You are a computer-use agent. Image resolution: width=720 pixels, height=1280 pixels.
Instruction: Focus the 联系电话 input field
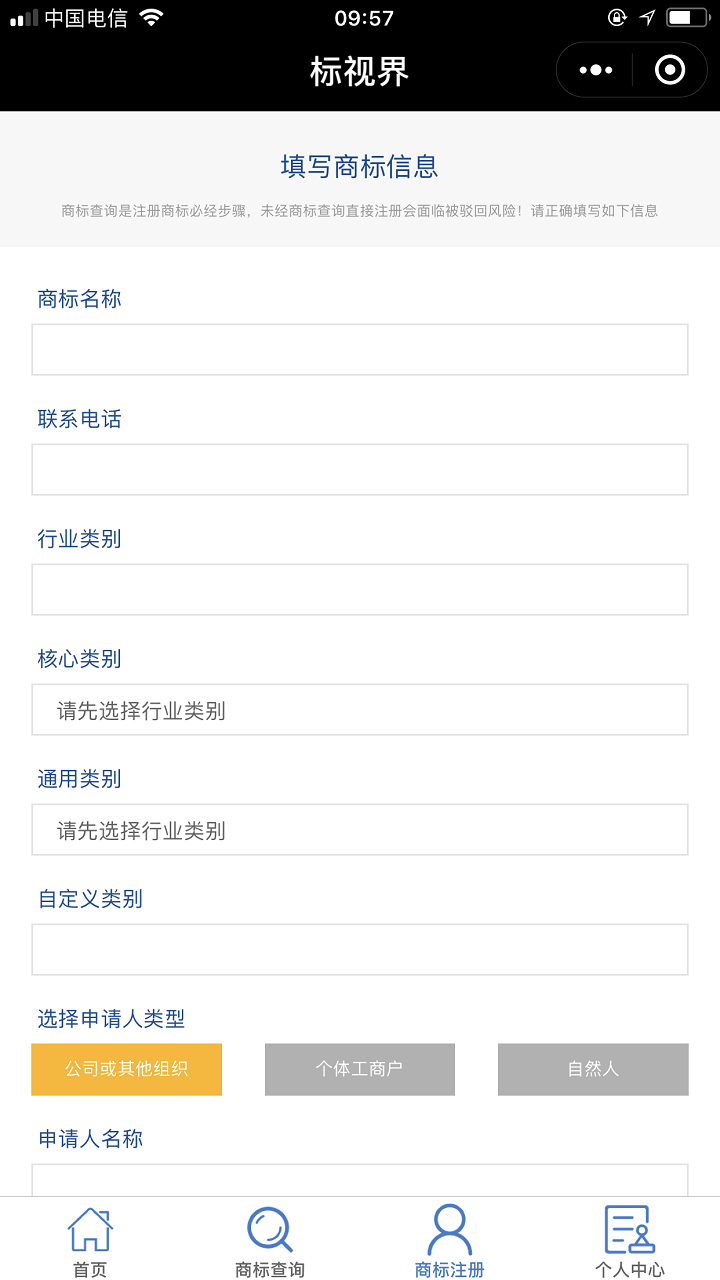coord(360,470)
